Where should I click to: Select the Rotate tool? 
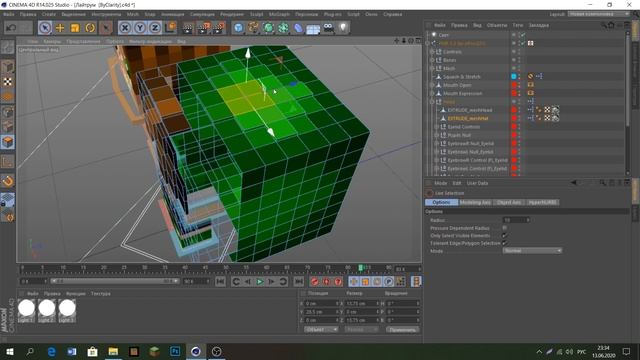pos(90,28)
